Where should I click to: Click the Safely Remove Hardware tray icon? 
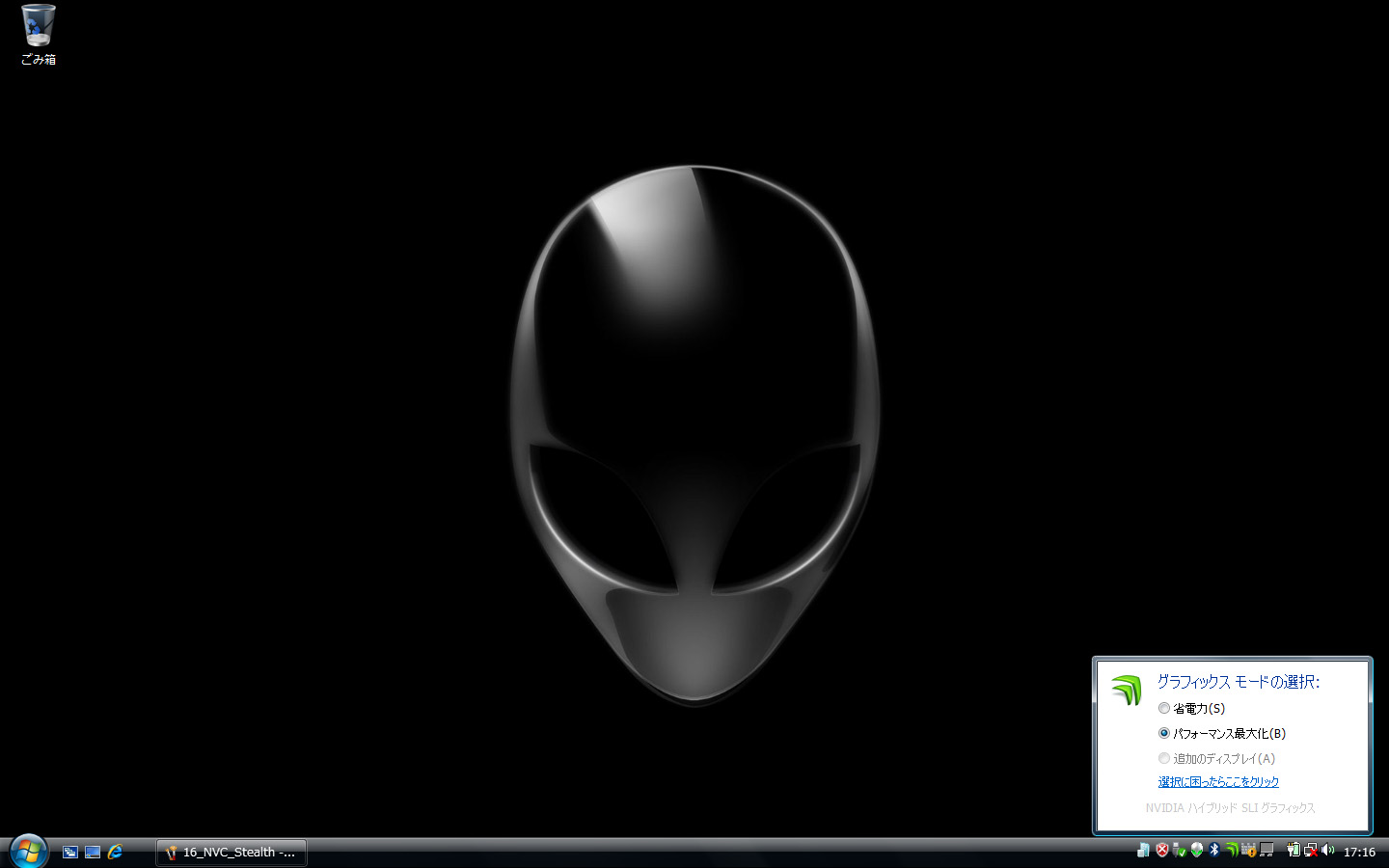coord(1179,850)
